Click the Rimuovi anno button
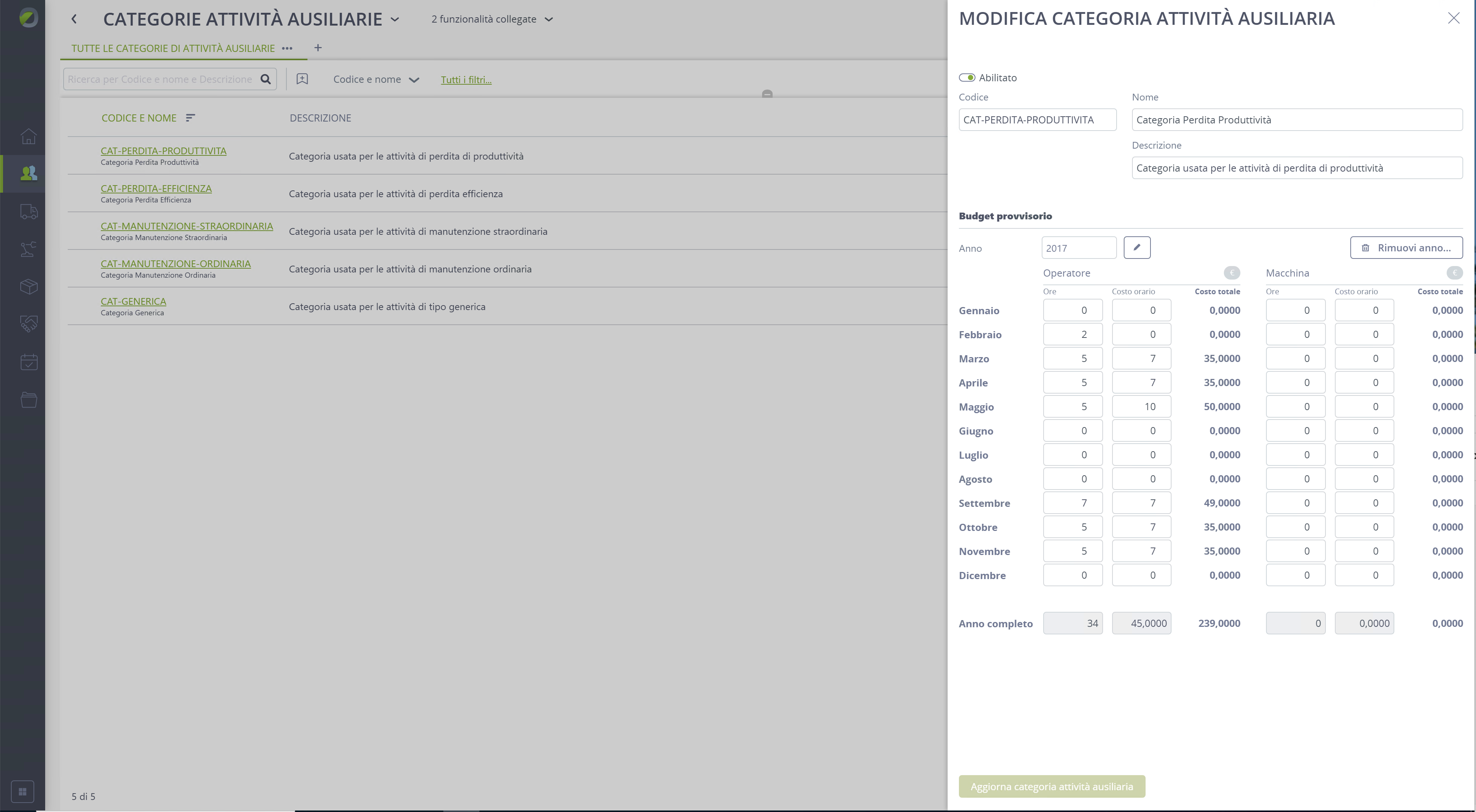Image resolution: width=1476 pixels, height=812 pixels. click(x=1406, y=248)
